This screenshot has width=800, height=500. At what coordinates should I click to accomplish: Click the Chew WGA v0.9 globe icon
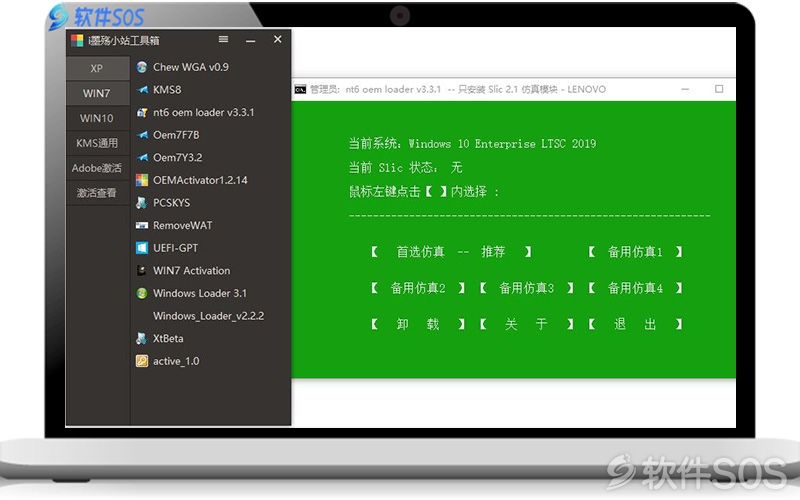click(142, 67)
